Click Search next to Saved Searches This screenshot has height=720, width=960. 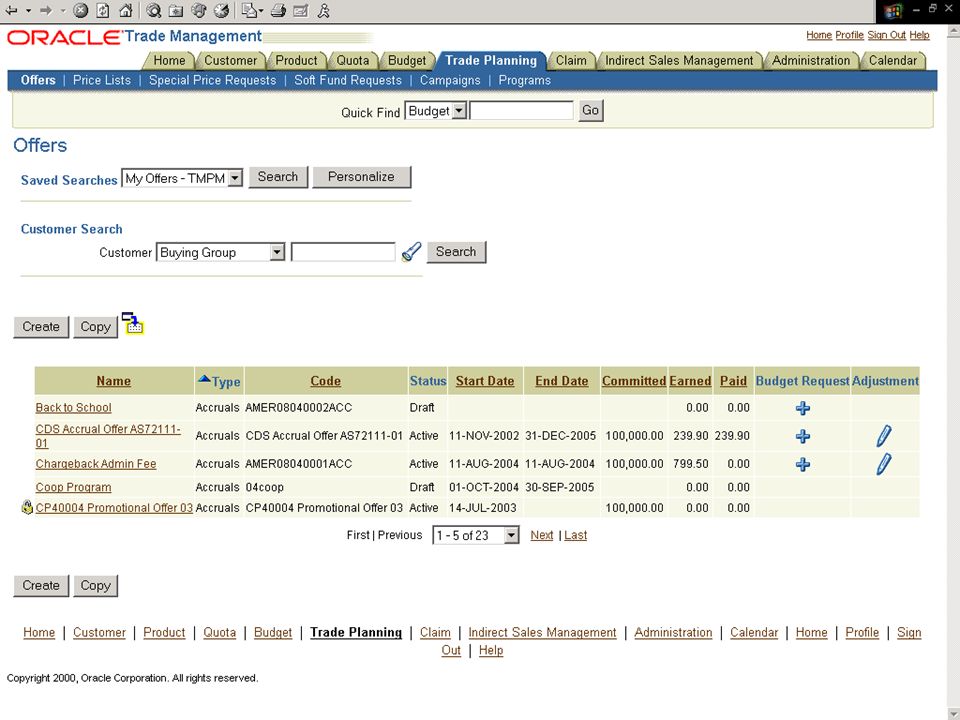[x=278, y=177]
